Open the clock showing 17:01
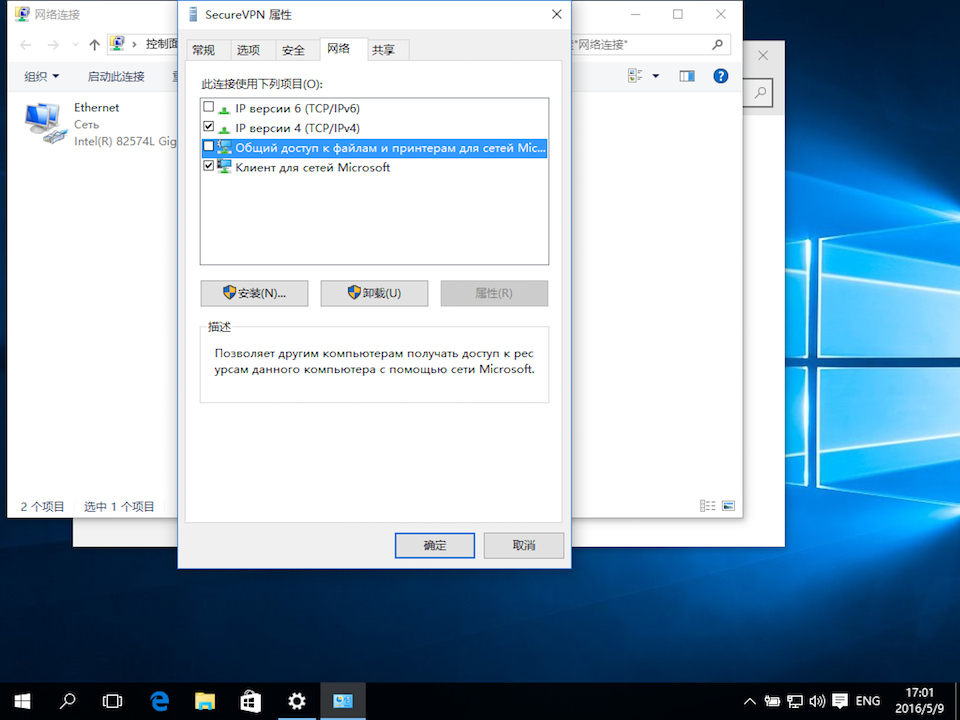 pyautogui.click(x=920, y=701)
